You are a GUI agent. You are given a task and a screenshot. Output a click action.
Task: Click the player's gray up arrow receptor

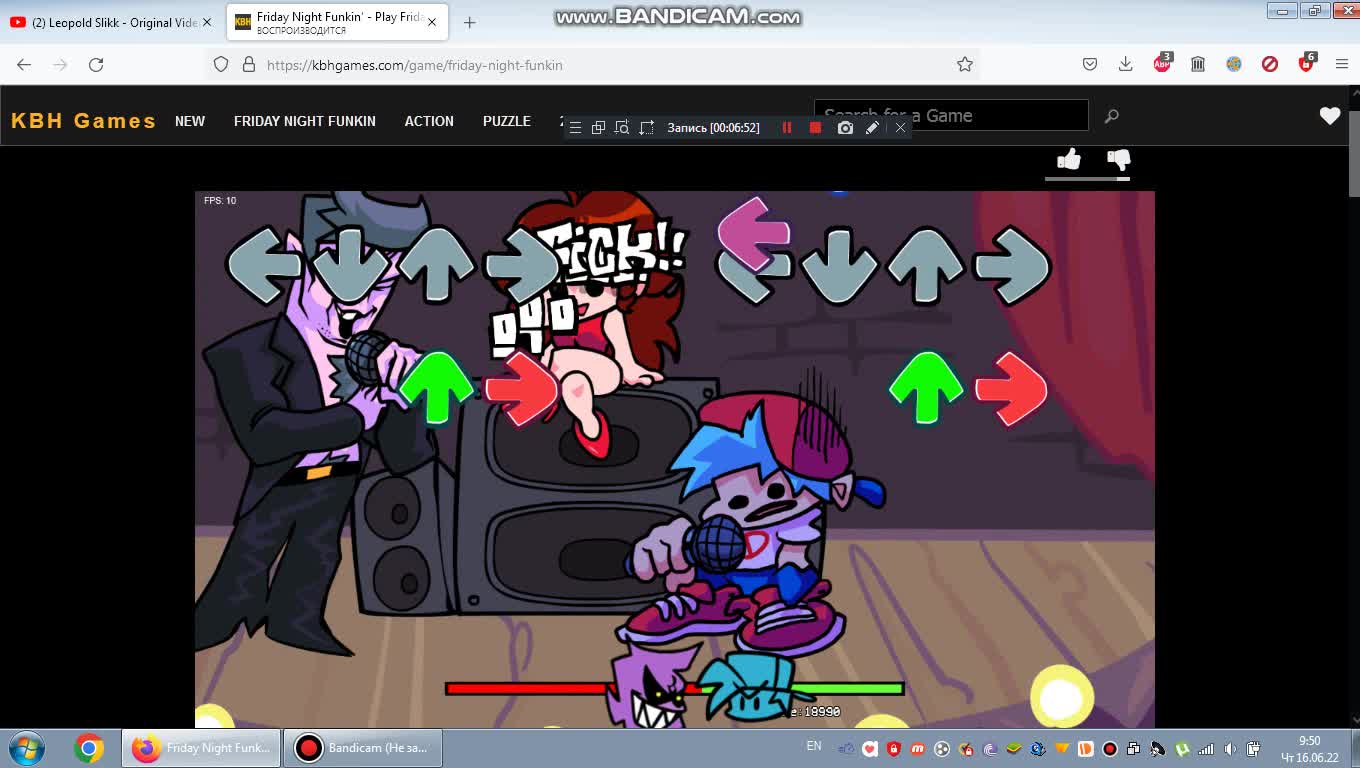(x=925, y=265)
